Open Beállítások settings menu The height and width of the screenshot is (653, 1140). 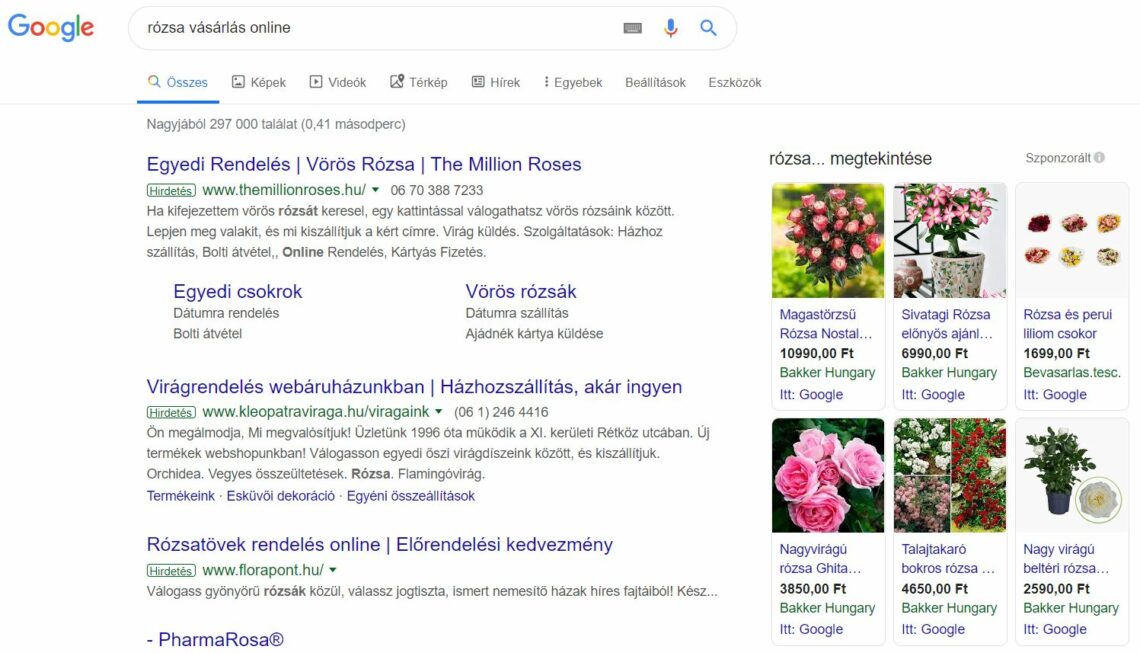(x=655, y=82)
